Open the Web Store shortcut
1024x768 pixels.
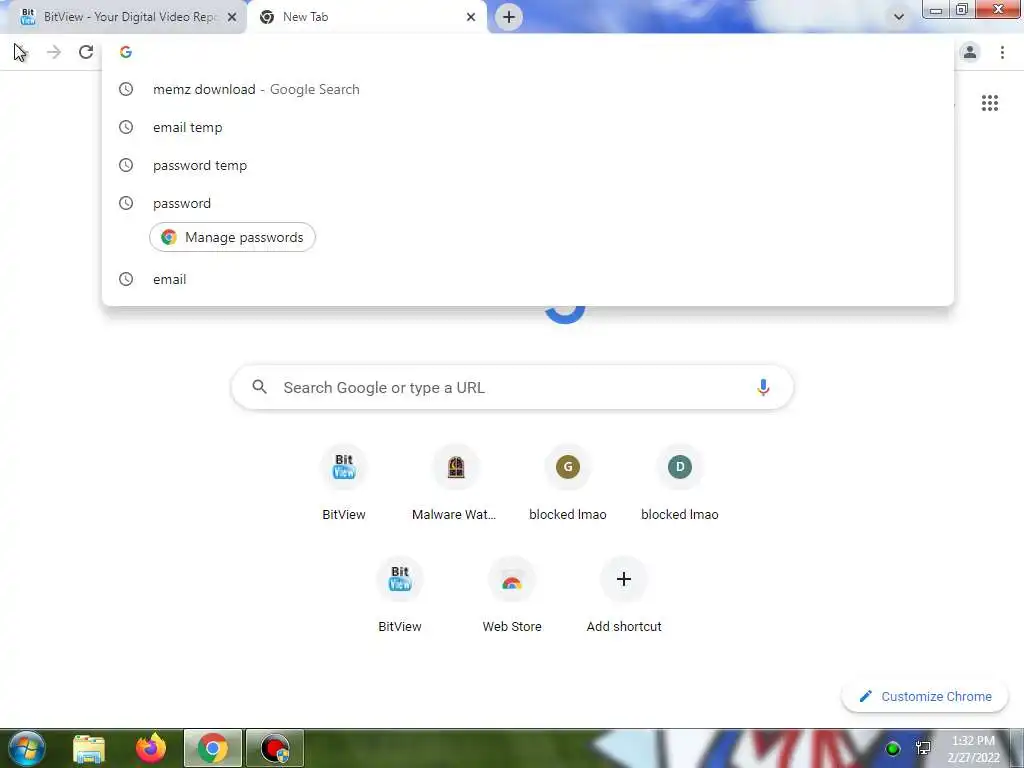click(511, 595)
